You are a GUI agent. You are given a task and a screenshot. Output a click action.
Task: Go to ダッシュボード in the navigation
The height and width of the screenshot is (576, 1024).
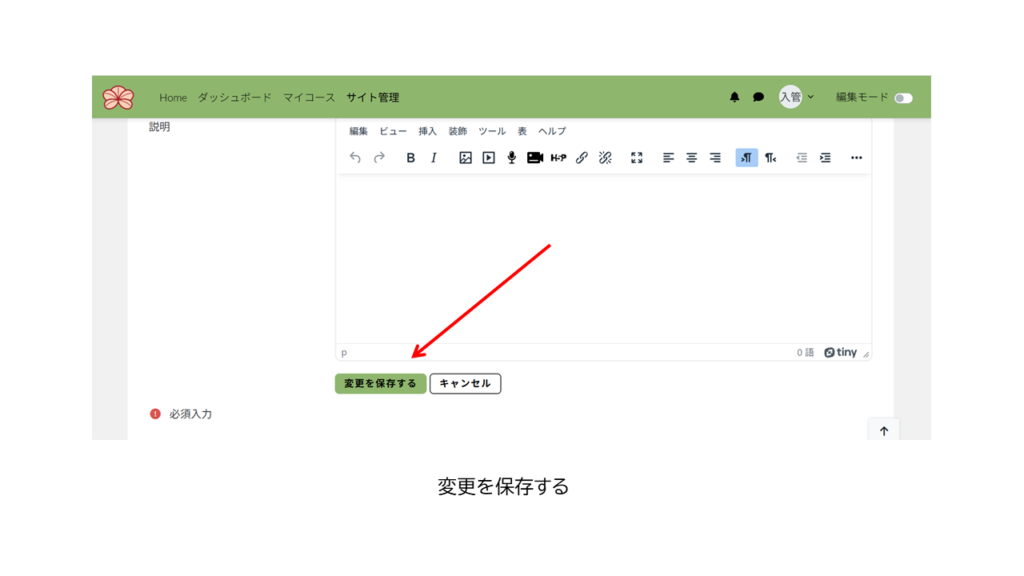[234, 97]
